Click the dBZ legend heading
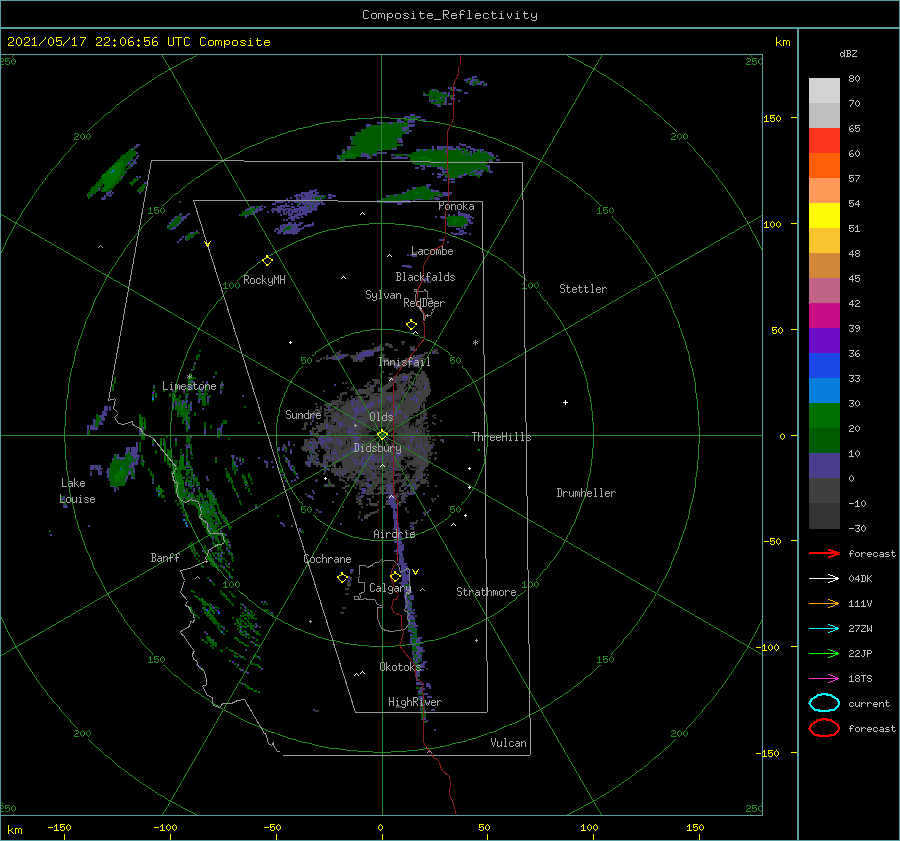 [848, 53]
